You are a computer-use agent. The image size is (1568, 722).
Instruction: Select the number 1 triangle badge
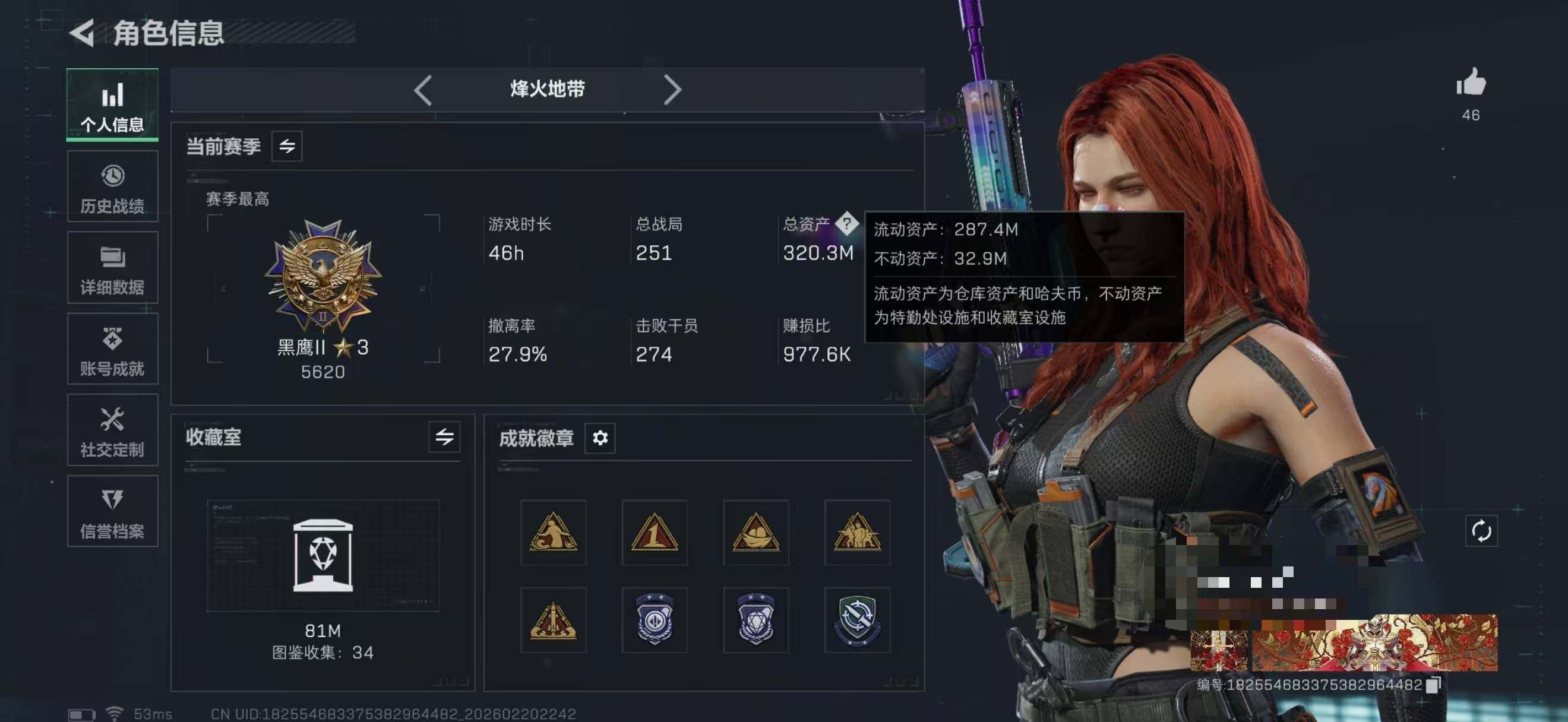click(655, 532)
